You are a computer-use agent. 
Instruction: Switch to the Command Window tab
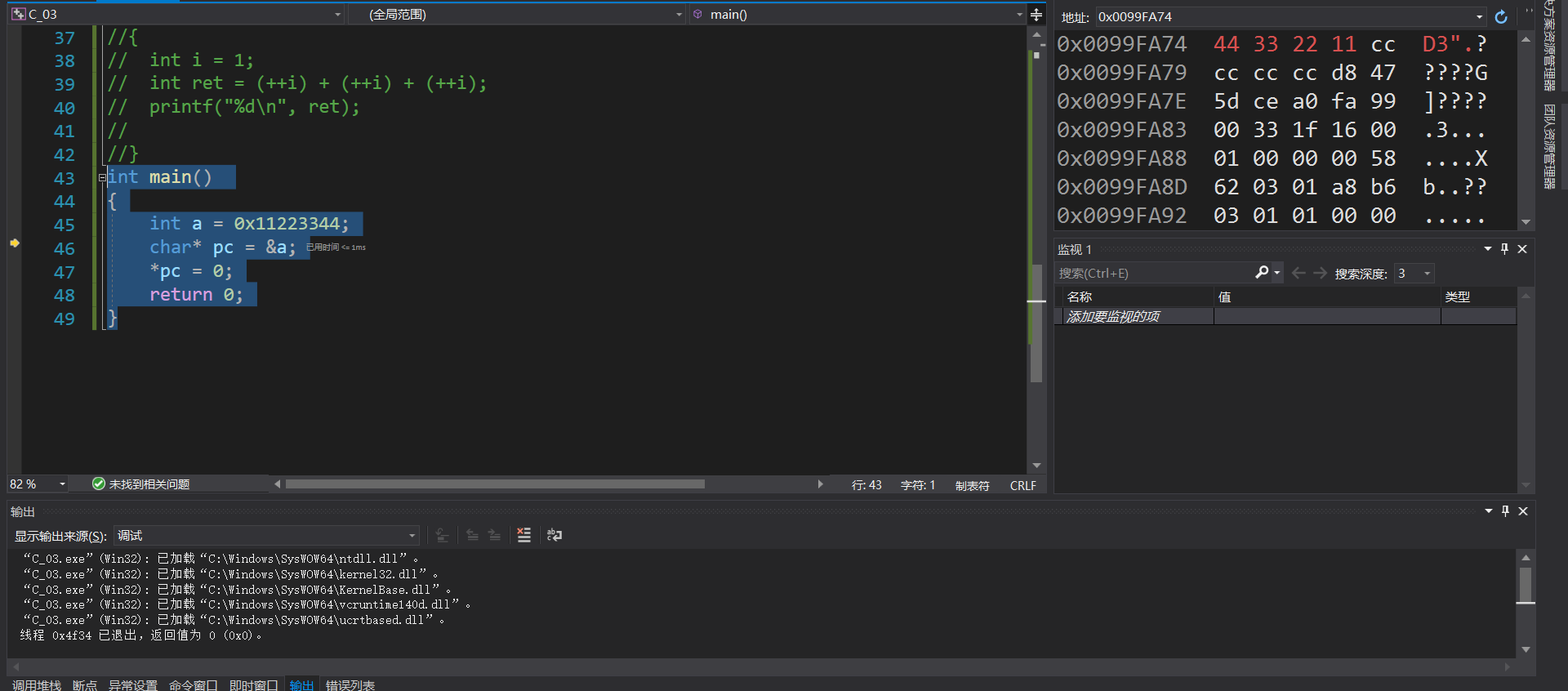pyautogui.click(x=194, y=684)
